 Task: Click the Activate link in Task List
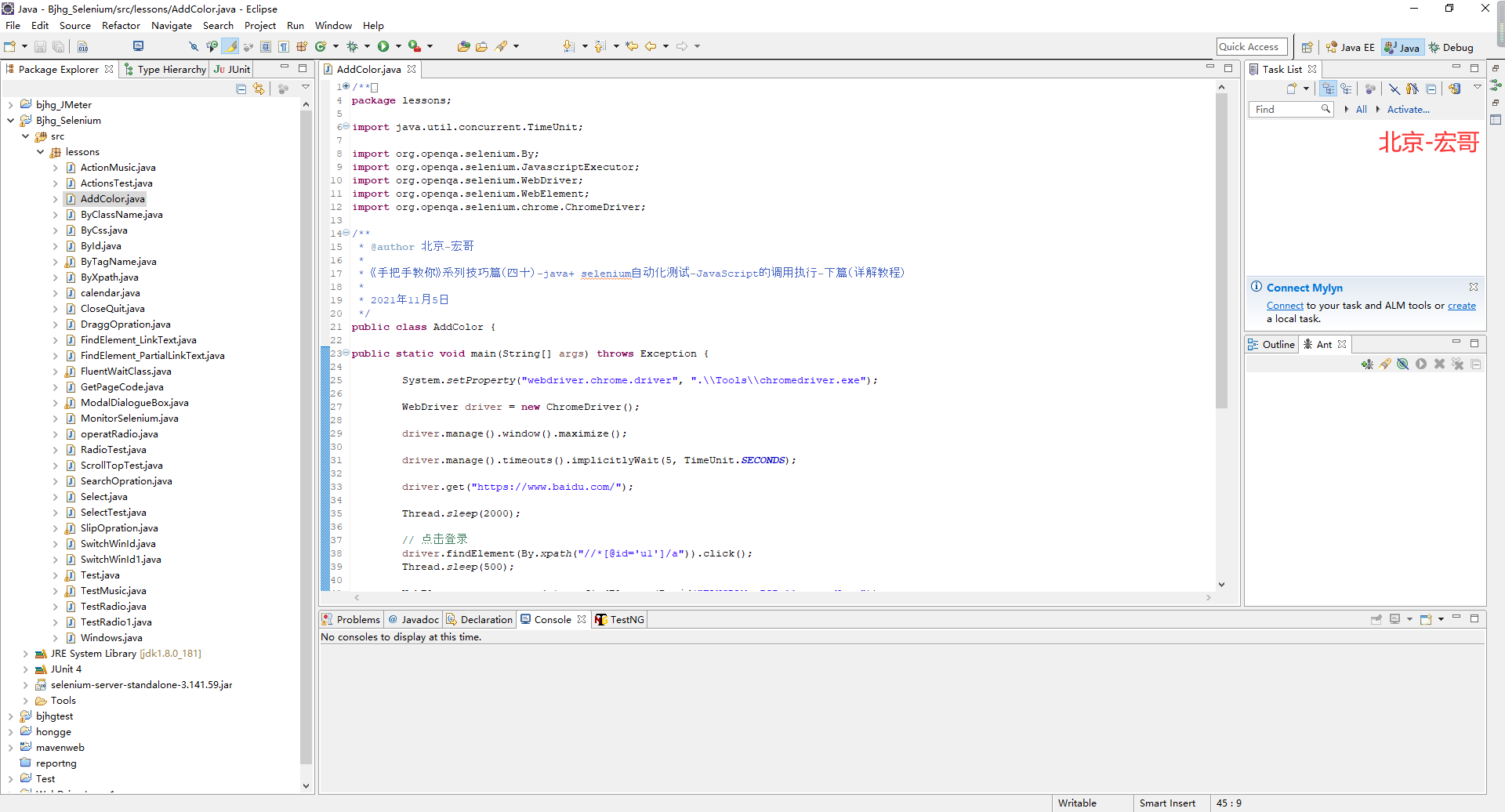(1407, 110)
